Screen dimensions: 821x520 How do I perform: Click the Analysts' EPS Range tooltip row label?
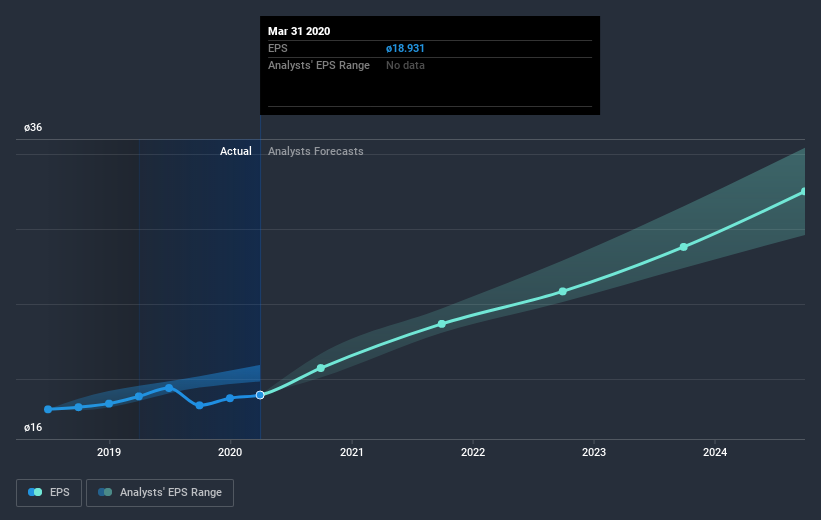pyautogui.click(x=319, y=65)
